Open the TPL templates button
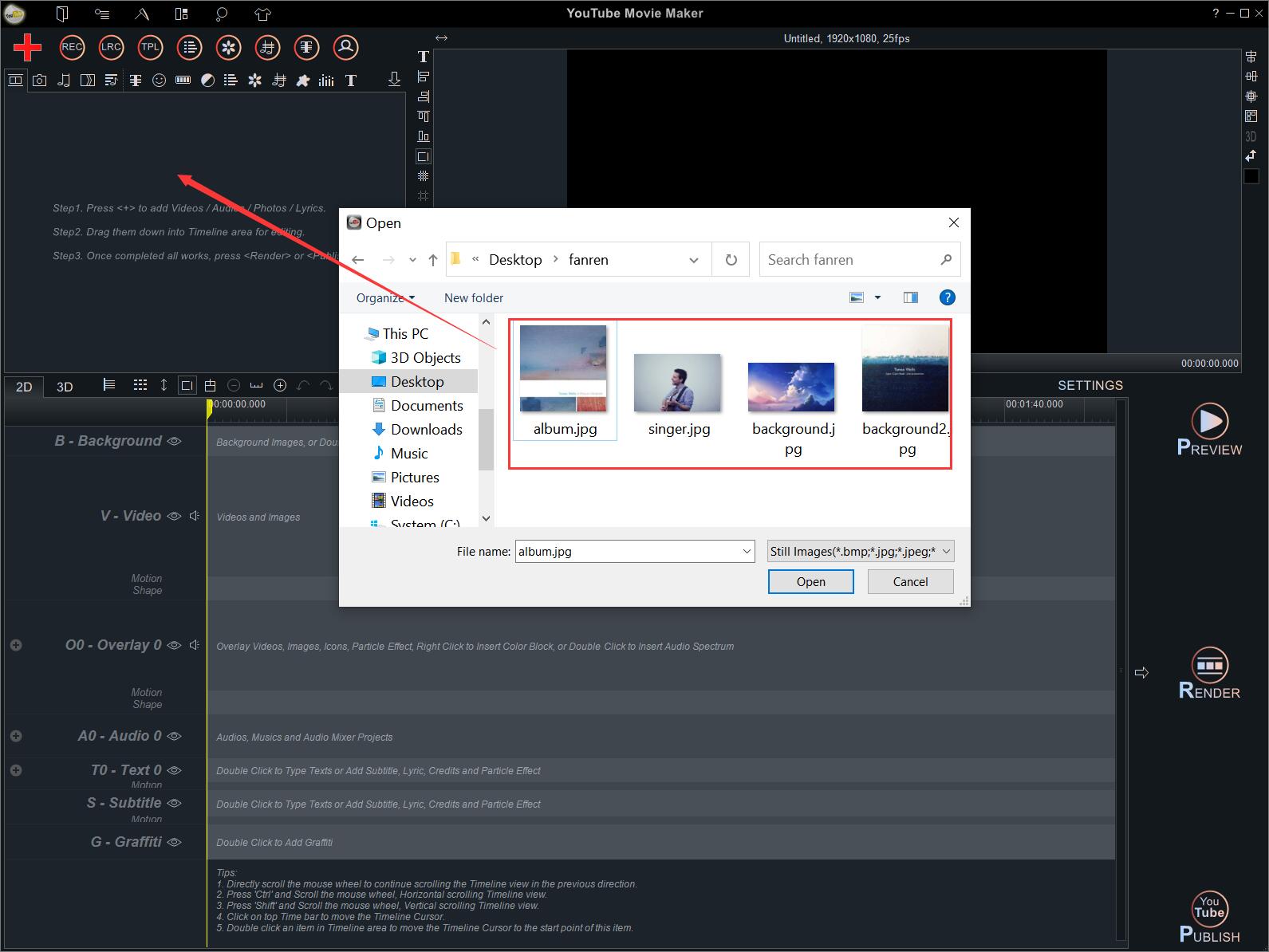This screenshot has height=952, width=1269. [x=150, y=47]
